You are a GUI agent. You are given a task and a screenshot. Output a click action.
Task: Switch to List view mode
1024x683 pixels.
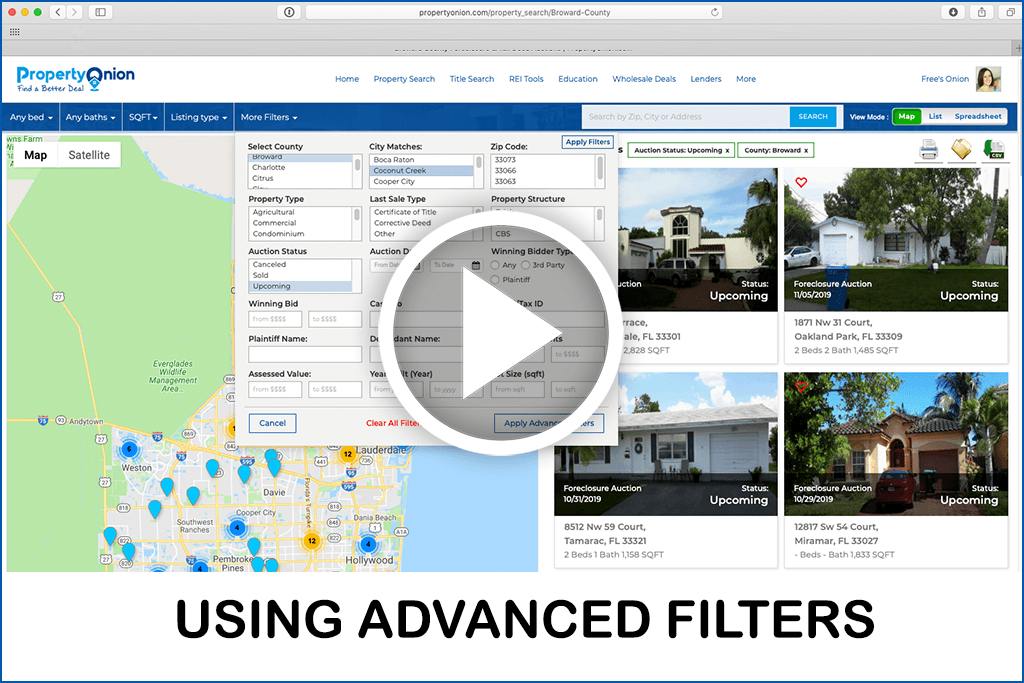click(936, 116)
